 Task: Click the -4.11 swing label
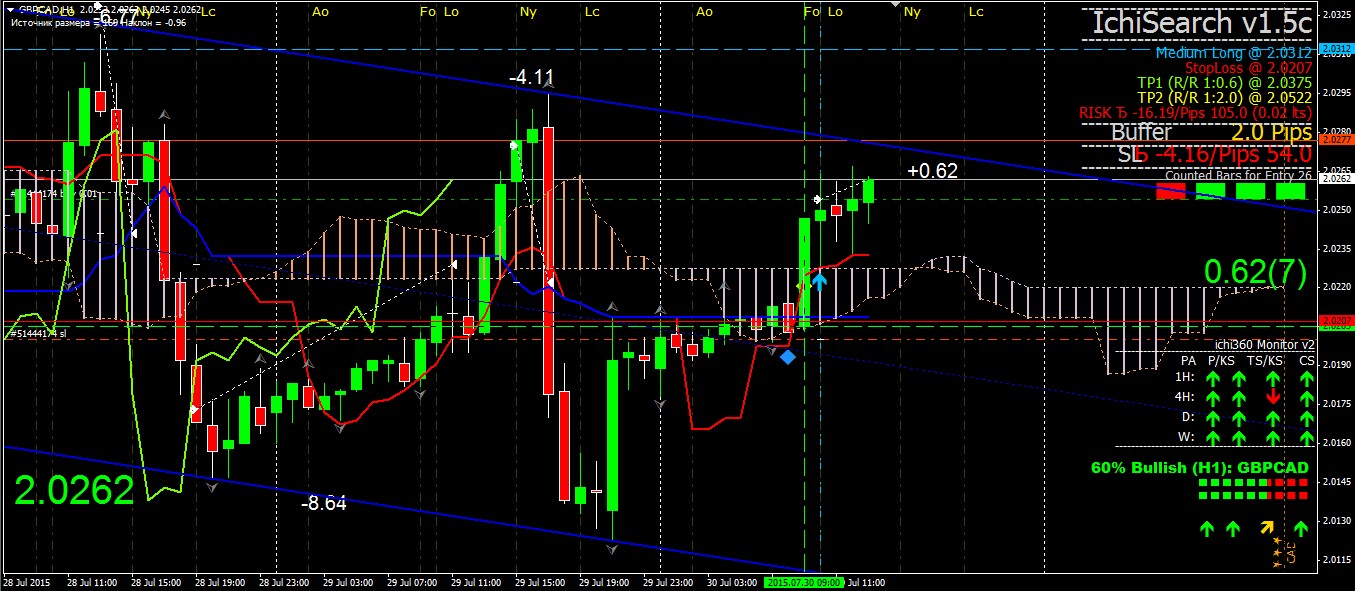click(531, 77)
